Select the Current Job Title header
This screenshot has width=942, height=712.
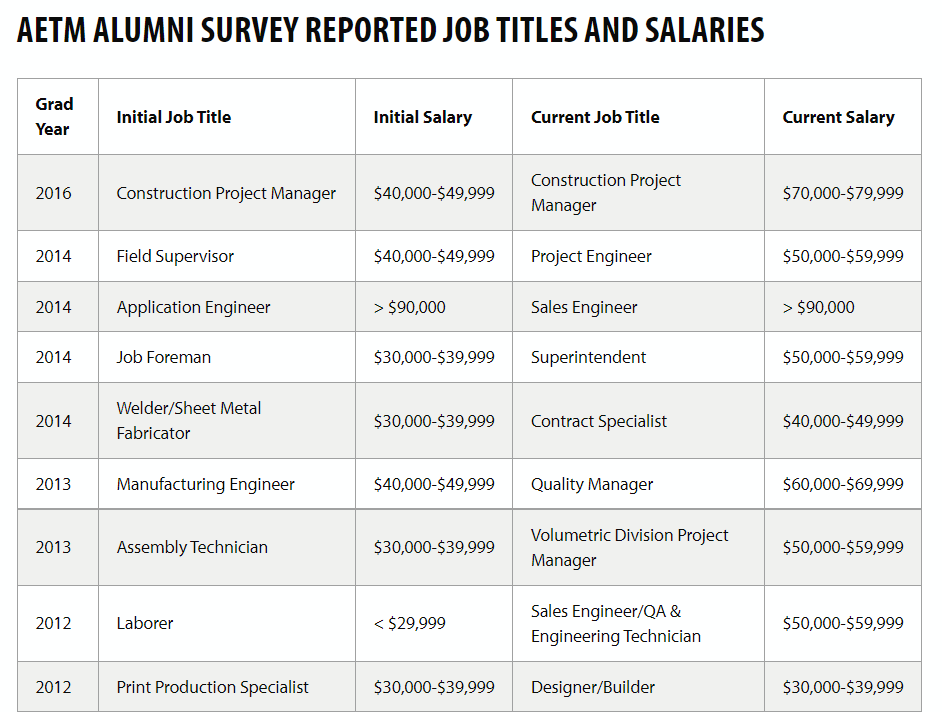[638, 117]
